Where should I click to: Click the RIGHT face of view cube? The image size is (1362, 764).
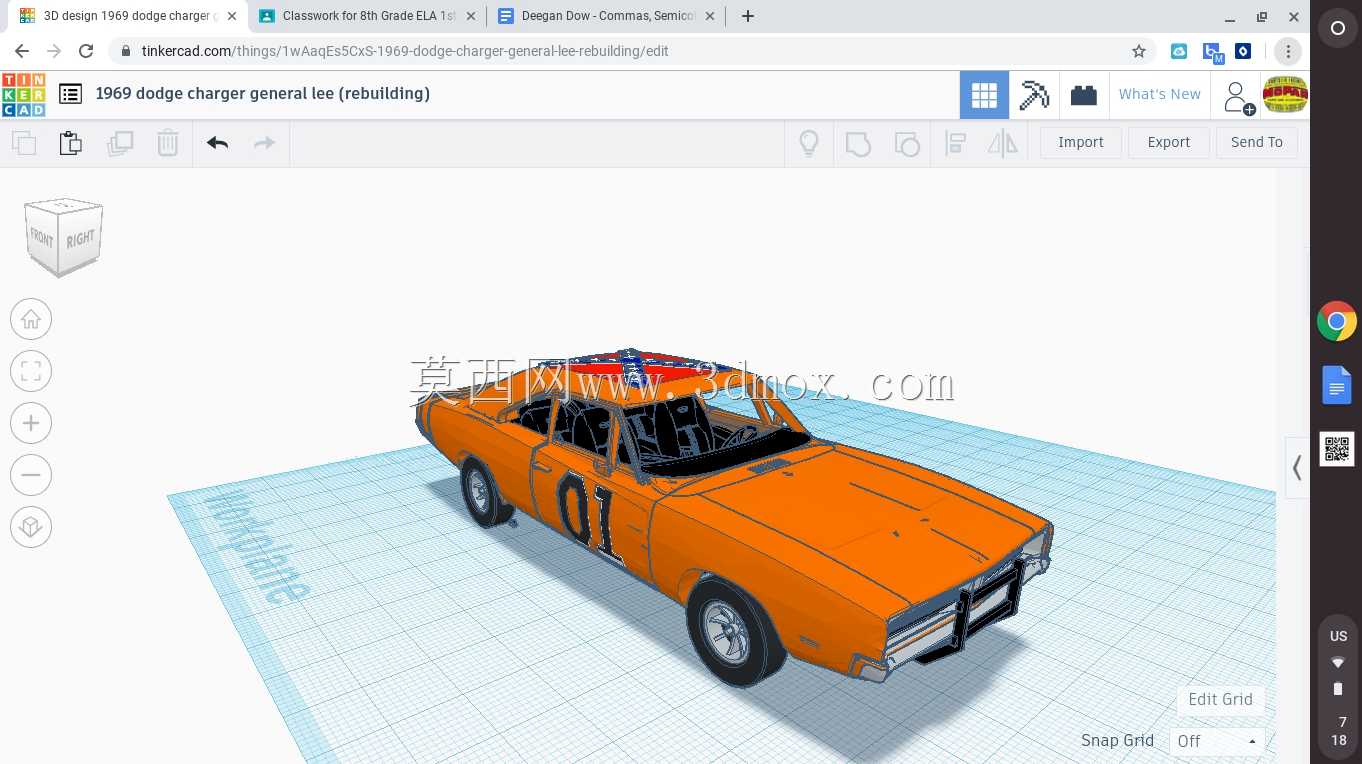81,239
